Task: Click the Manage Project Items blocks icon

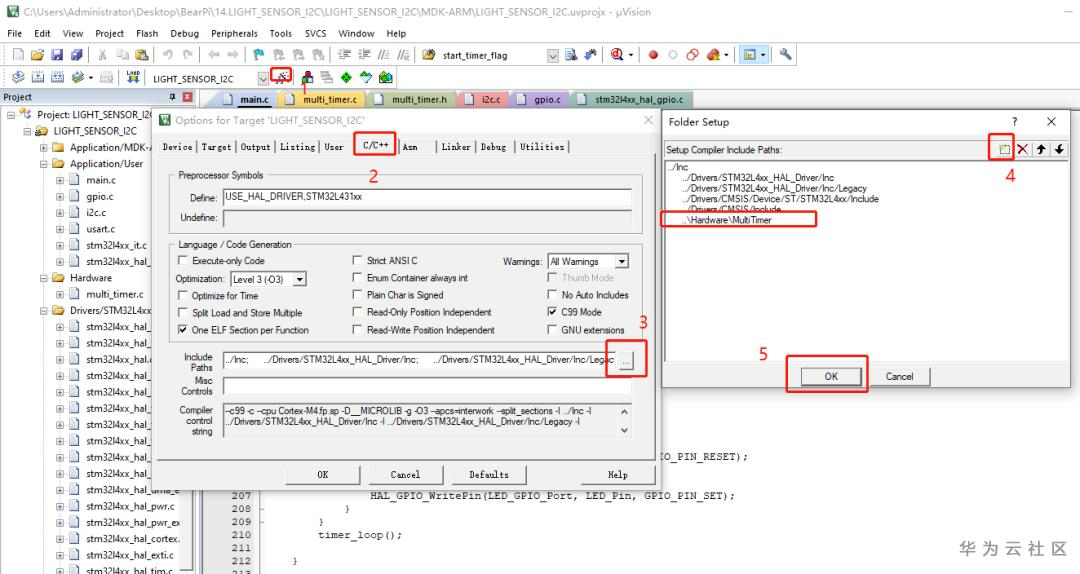Action: tap(307, 77)
